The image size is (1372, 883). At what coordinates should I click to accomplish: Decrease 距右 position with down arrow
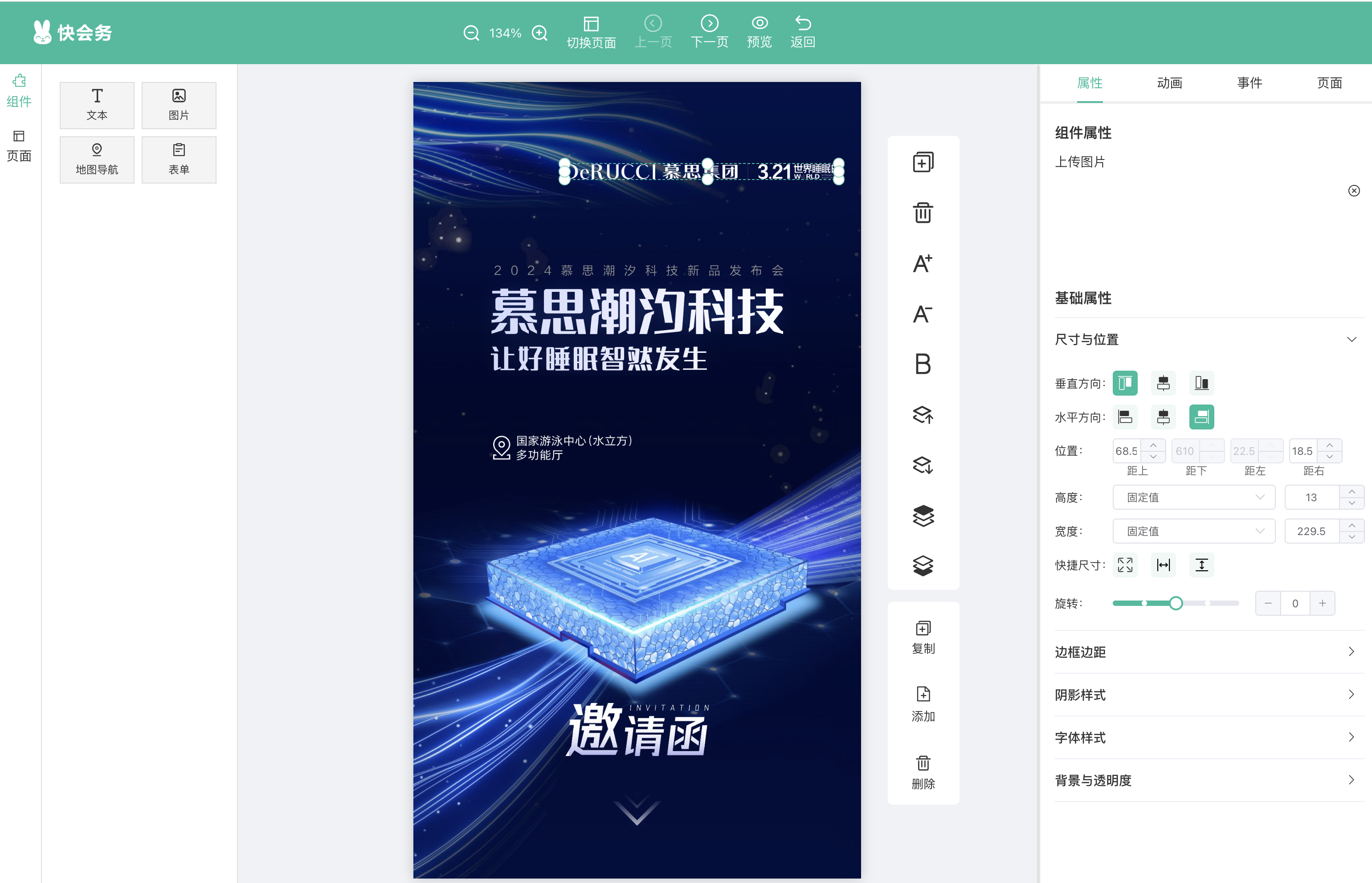[1330, 456]
